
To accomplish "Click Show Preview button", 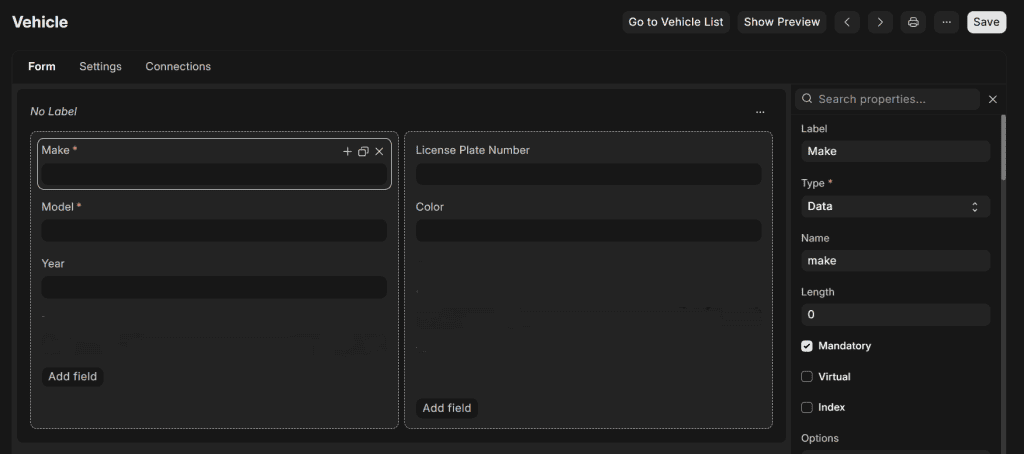I will point(782,22).
